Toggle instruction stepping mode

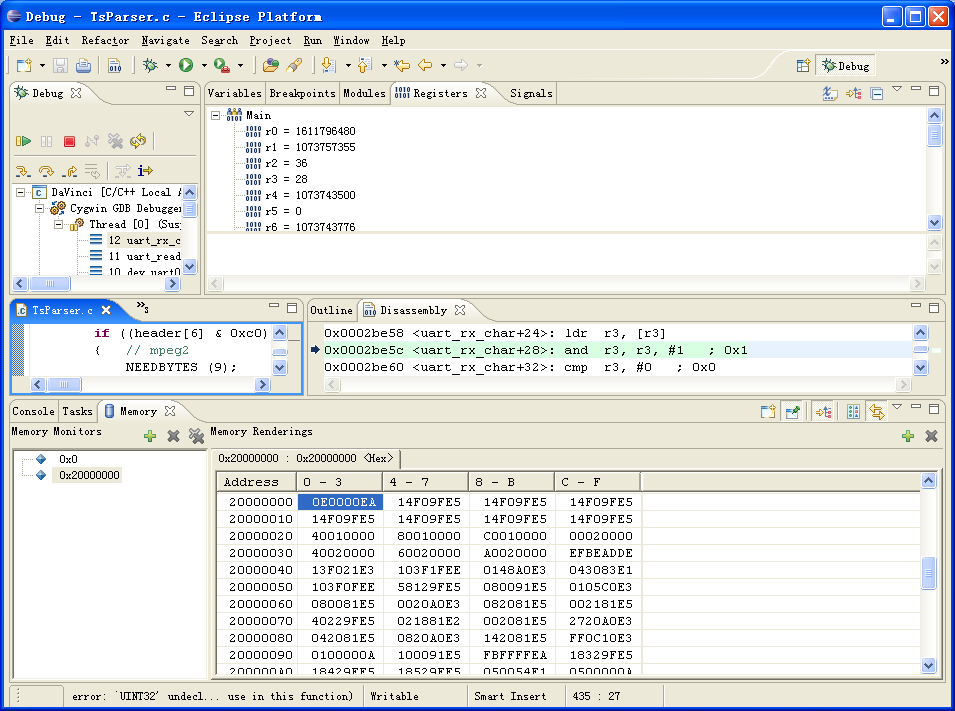[146, 170]
